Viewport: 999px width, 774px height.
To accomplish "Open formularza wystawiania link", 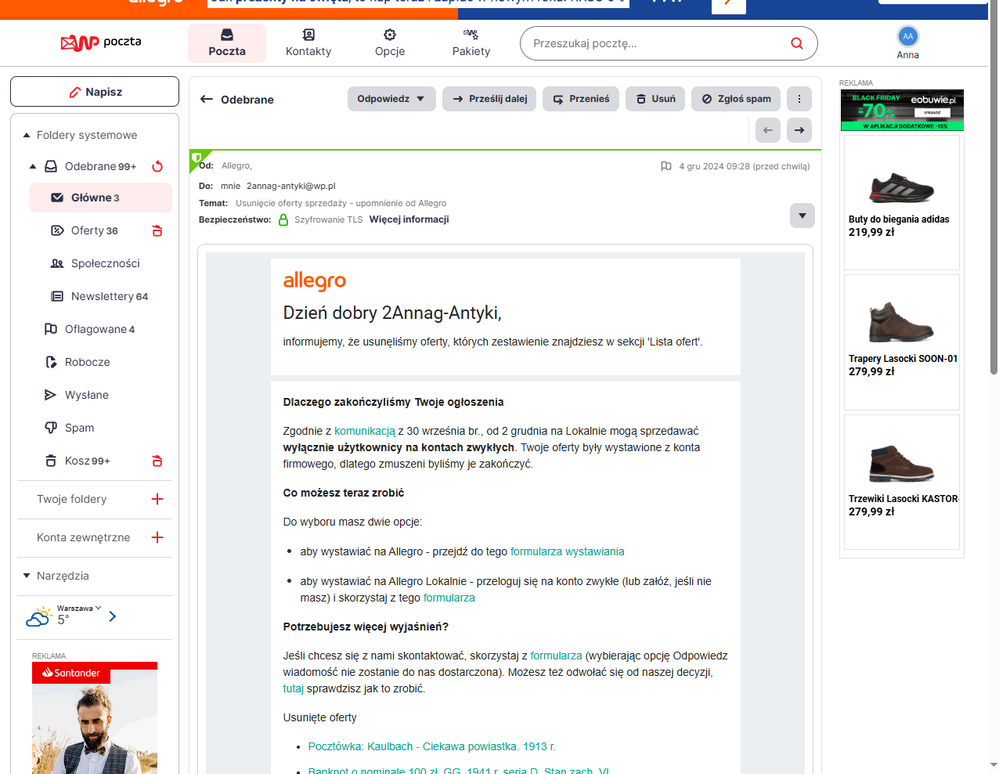I will pos(567,552).
